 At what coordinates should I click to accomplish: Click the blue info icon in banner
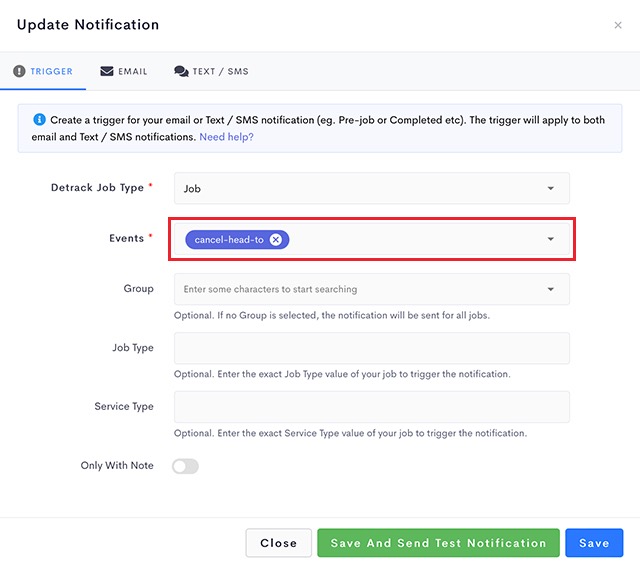[x=39, y=120]
